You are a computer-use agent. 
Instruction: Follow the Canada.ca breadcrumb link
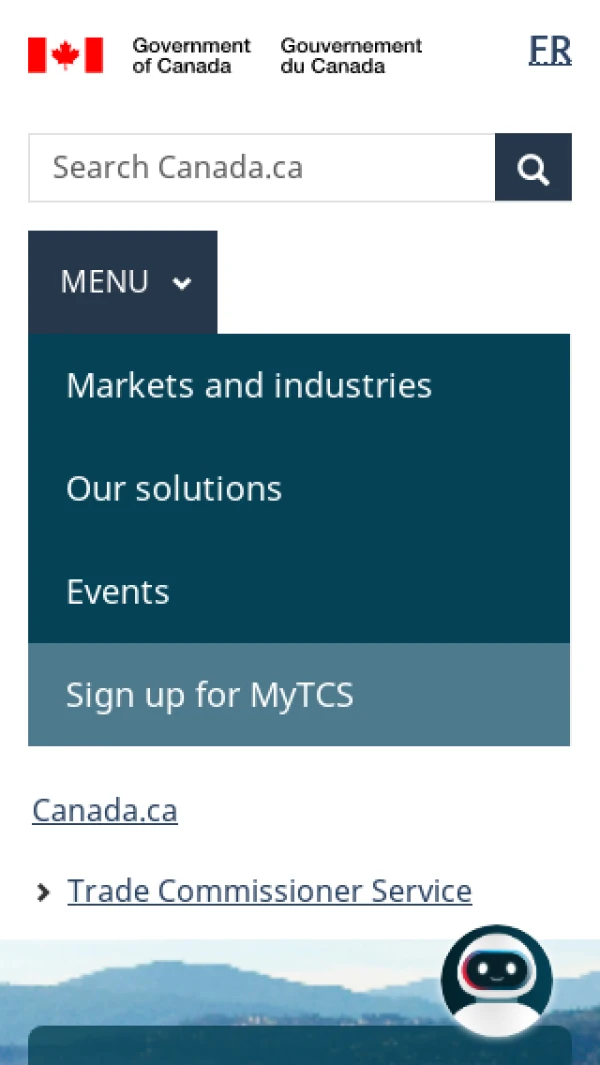pyautogui.click(x=105, y=810)
